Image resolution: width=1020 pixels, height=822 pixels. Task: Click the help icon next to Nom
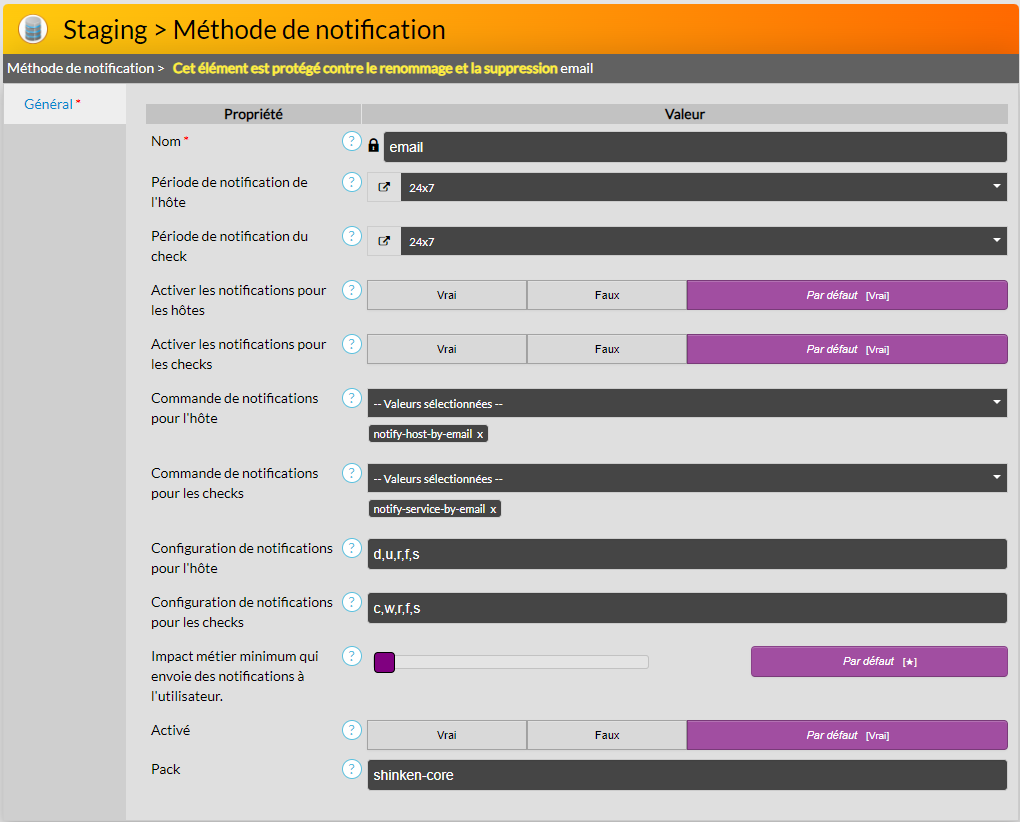(x=351, y=141)
